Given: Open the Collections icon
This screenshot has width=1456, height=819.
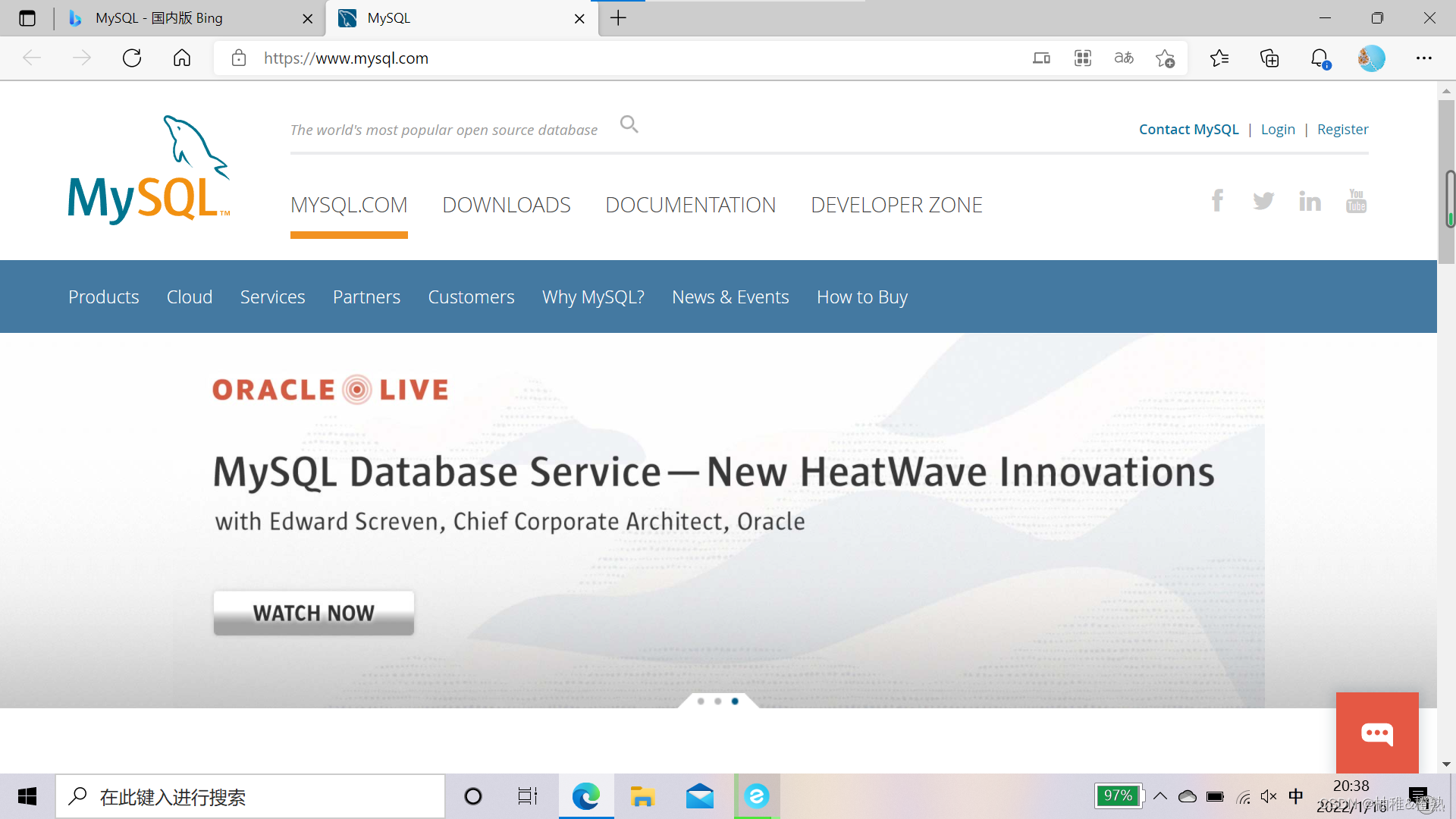Looking at the screenshot, I should click(1269, 58).
